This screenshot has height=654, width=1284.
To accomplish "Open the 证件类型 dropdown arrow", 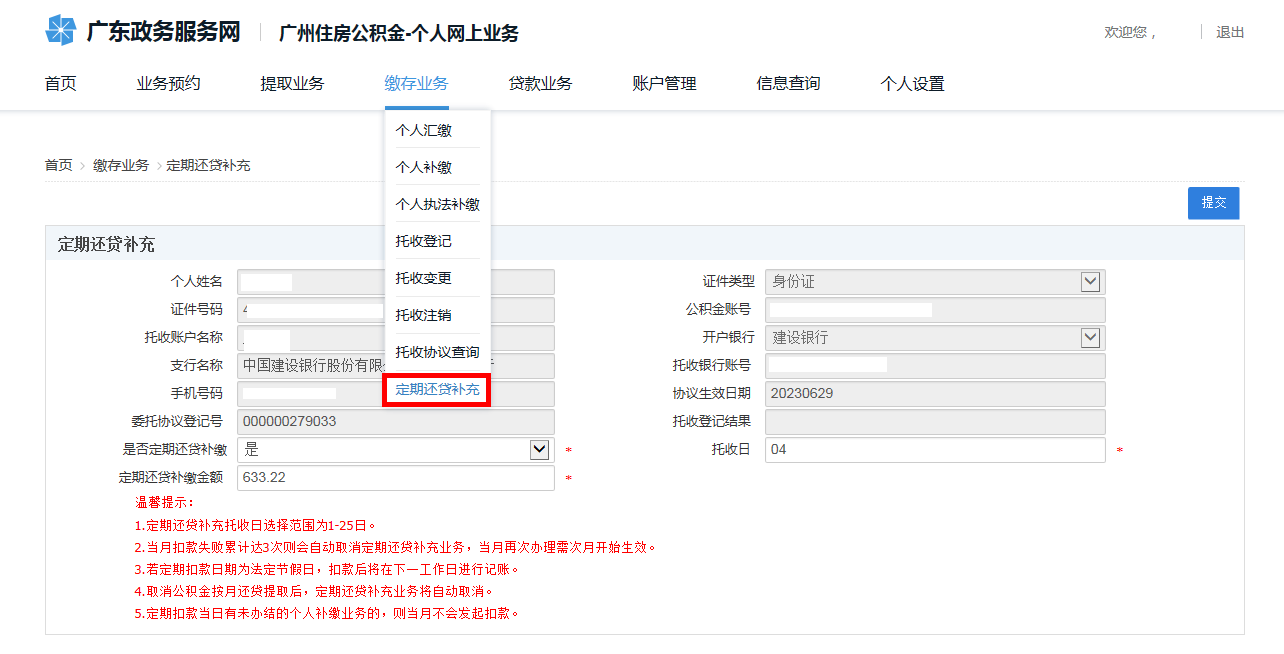I will coord(1090,282).
